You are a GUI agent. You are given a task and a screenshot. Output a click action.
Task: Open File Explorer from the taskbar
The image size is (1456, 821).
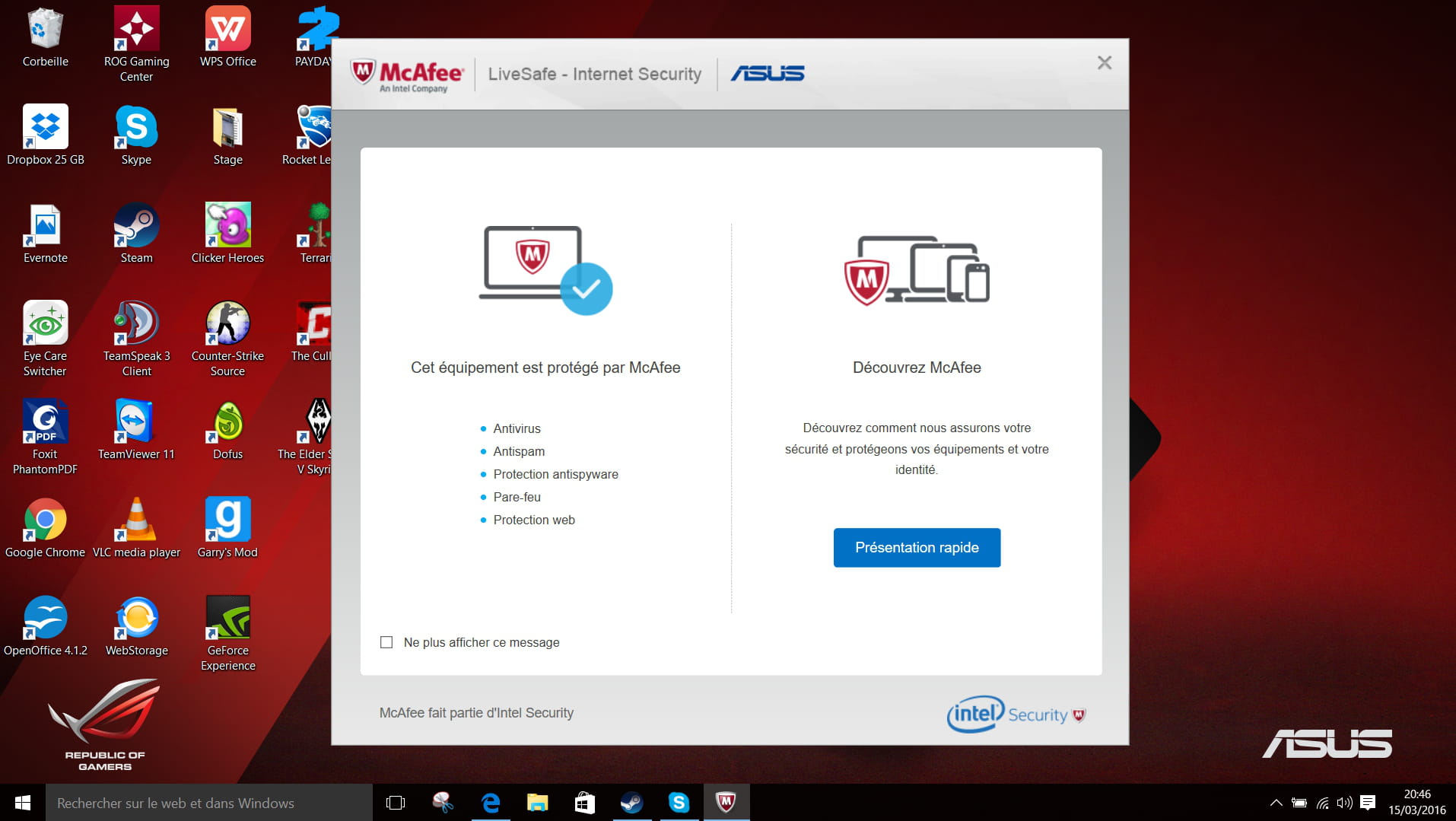[538, 803]
